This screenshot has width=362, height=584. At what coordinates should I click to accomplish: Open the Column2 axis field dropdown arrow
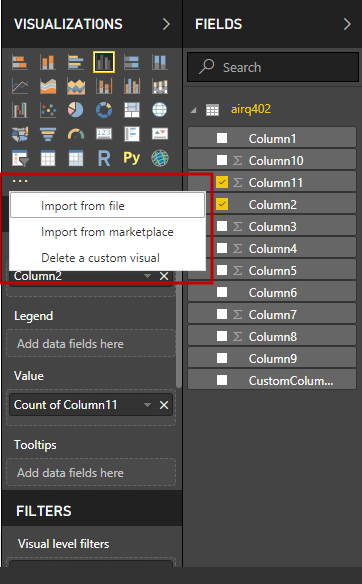click(147, 276)
